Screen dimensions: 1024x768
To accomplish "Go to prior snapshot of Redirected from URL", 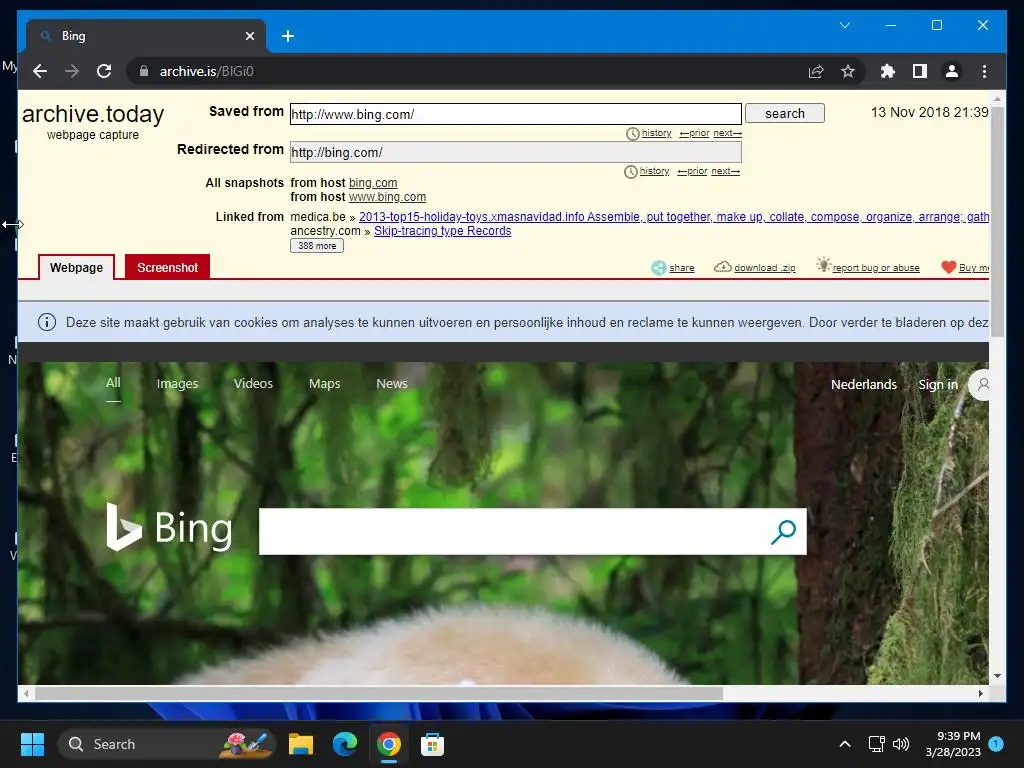I will (x=692, y=171).
